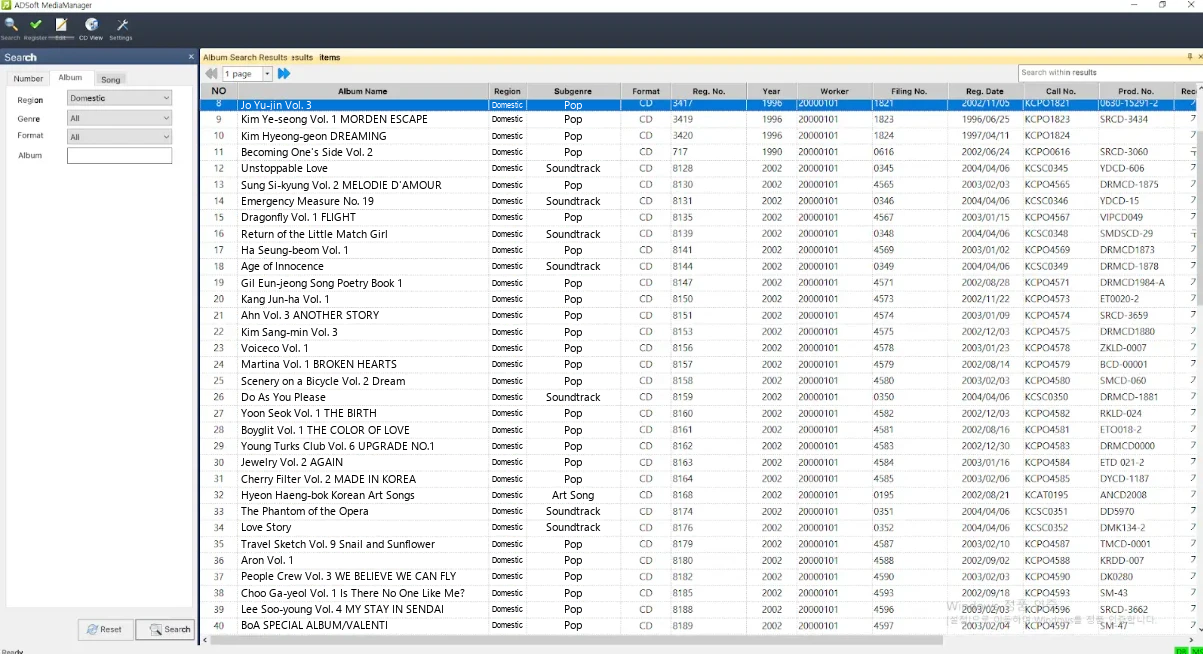This screenshot has width=1203, height=654.
Task: Sort by Reg. No. column header
Action: pyautogui.click(x=707, y=91)
